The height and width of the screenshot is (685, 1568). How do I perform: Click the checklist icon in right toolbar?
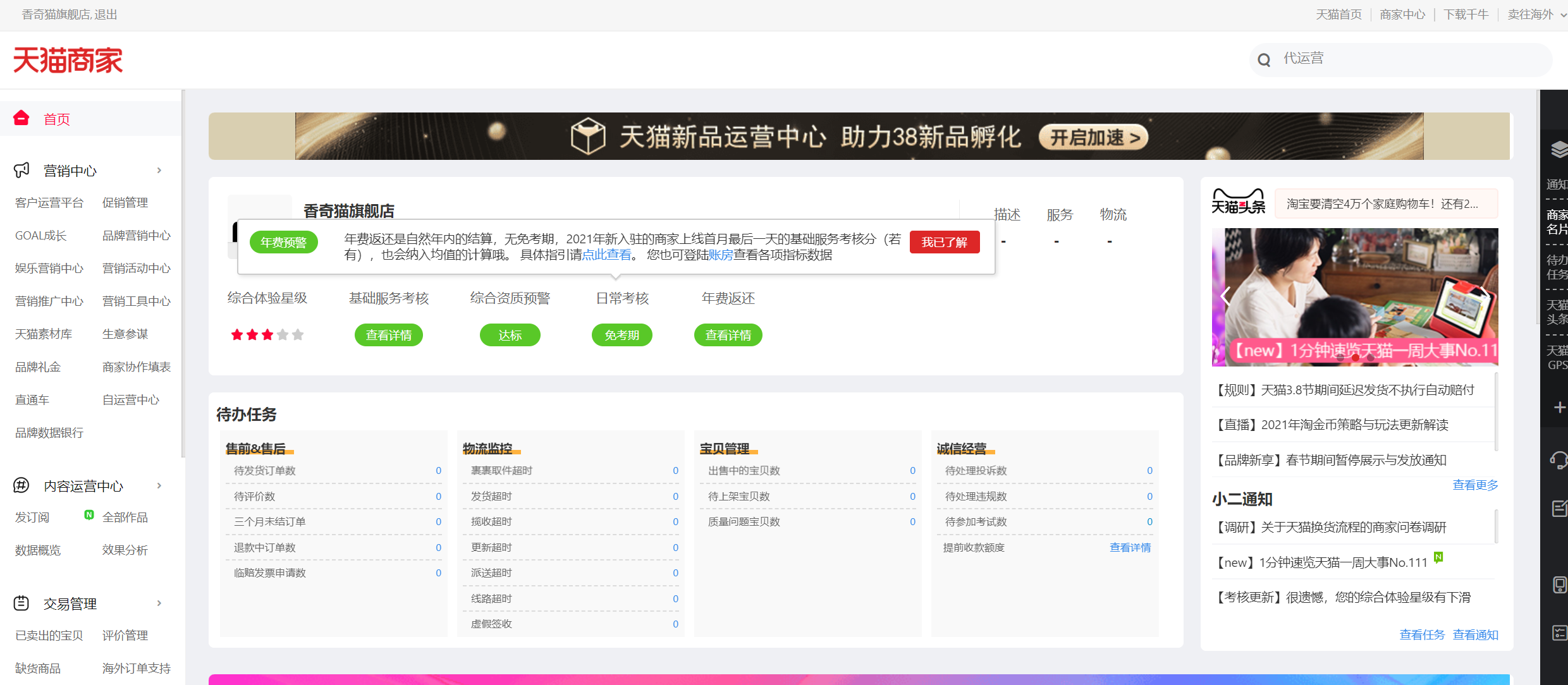click(x=1560, y=633)
